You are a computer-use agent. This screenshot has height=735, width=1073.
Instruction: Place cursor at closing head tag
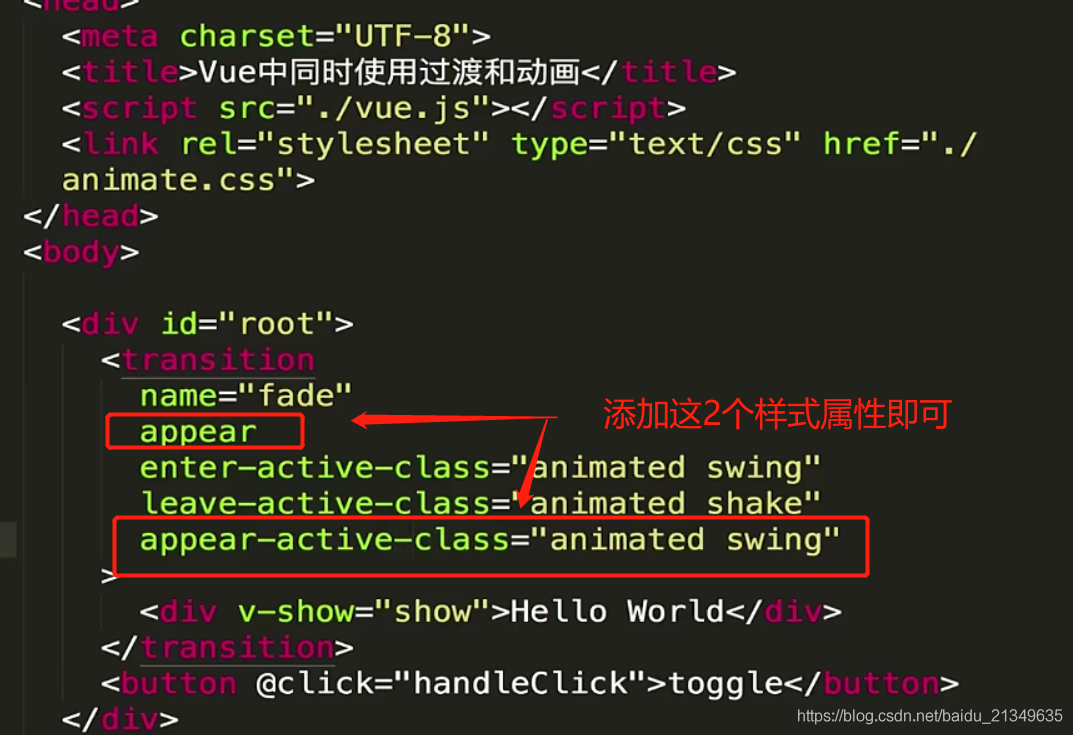pos(91,216)
